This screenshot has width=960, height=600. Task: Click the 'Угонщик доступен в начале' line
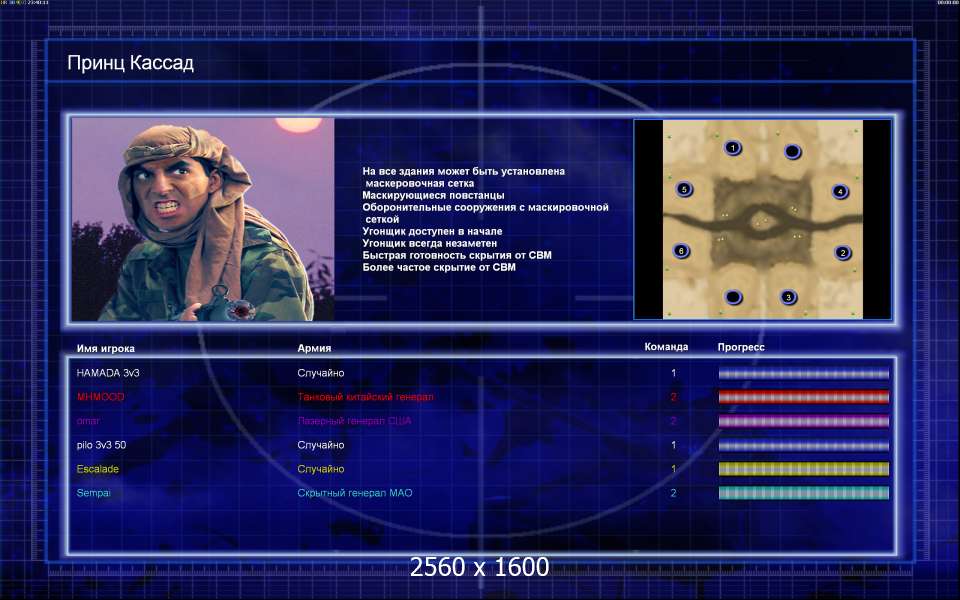(432, 231)
